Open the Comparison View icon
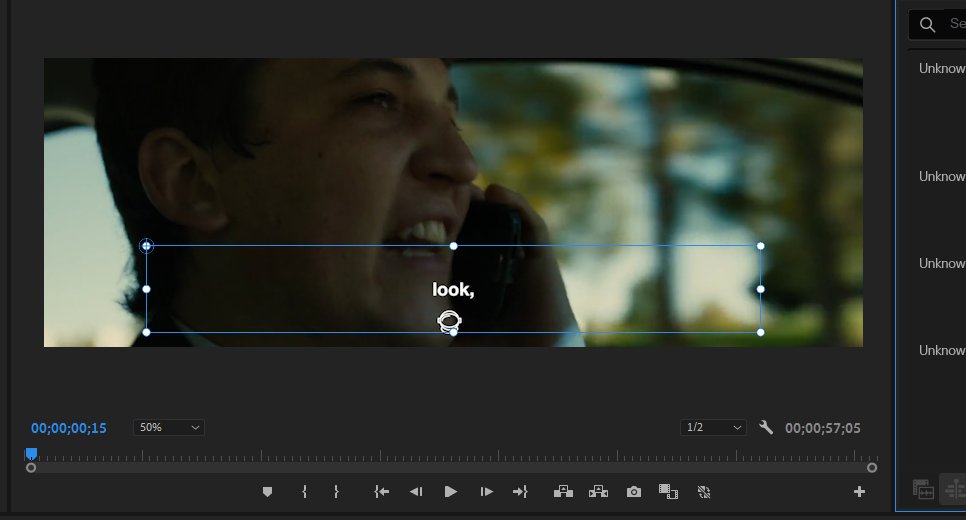Viewport: 966px width, 520px height. pos(668,492)
